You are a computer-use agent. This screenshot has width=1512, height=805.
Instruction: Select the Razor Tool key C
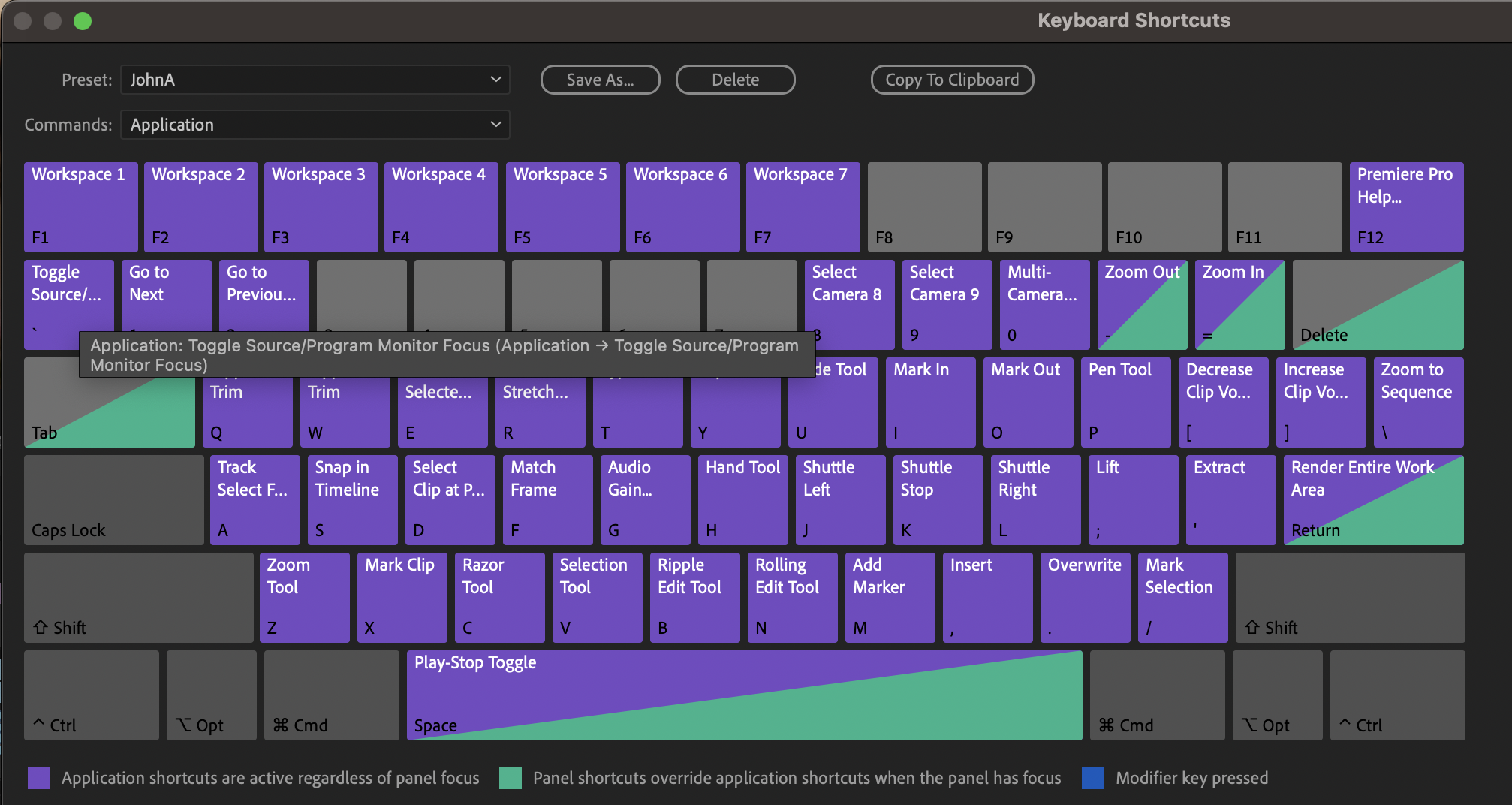[x=498, y=598]
